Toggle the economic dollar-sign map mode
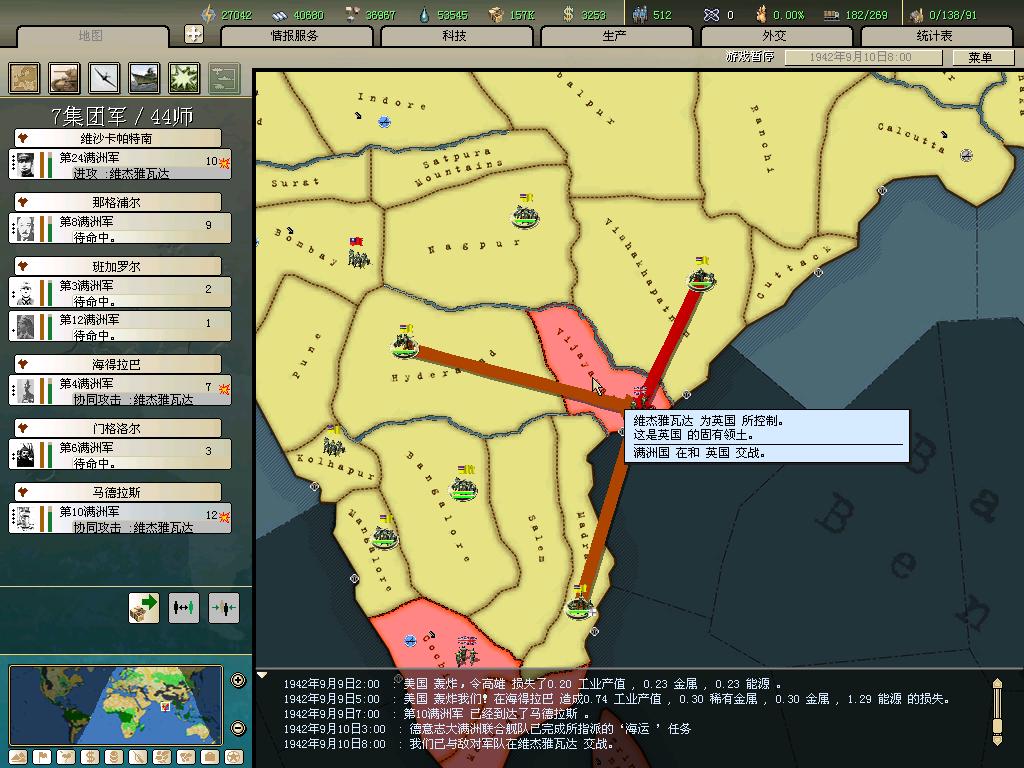This screenshot has height=768, width=1024. point(88,757)
